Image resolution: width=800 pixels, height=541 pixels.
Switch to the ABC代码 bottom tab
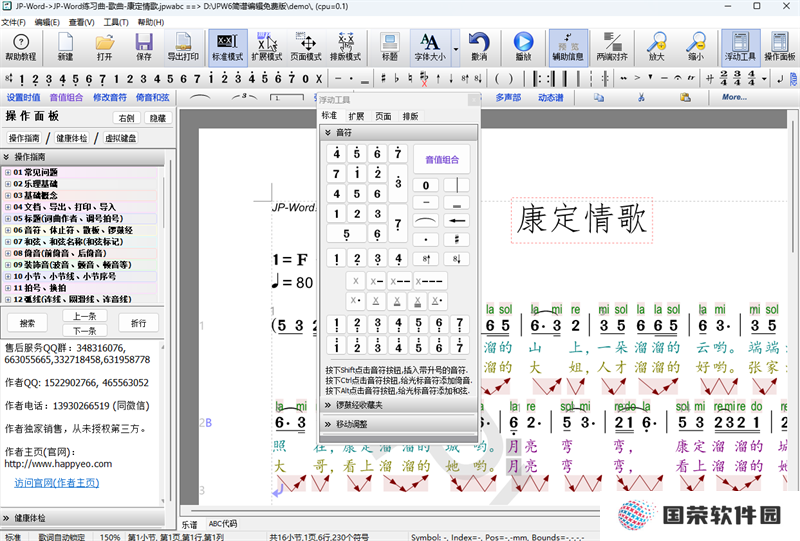coord(223,524)
